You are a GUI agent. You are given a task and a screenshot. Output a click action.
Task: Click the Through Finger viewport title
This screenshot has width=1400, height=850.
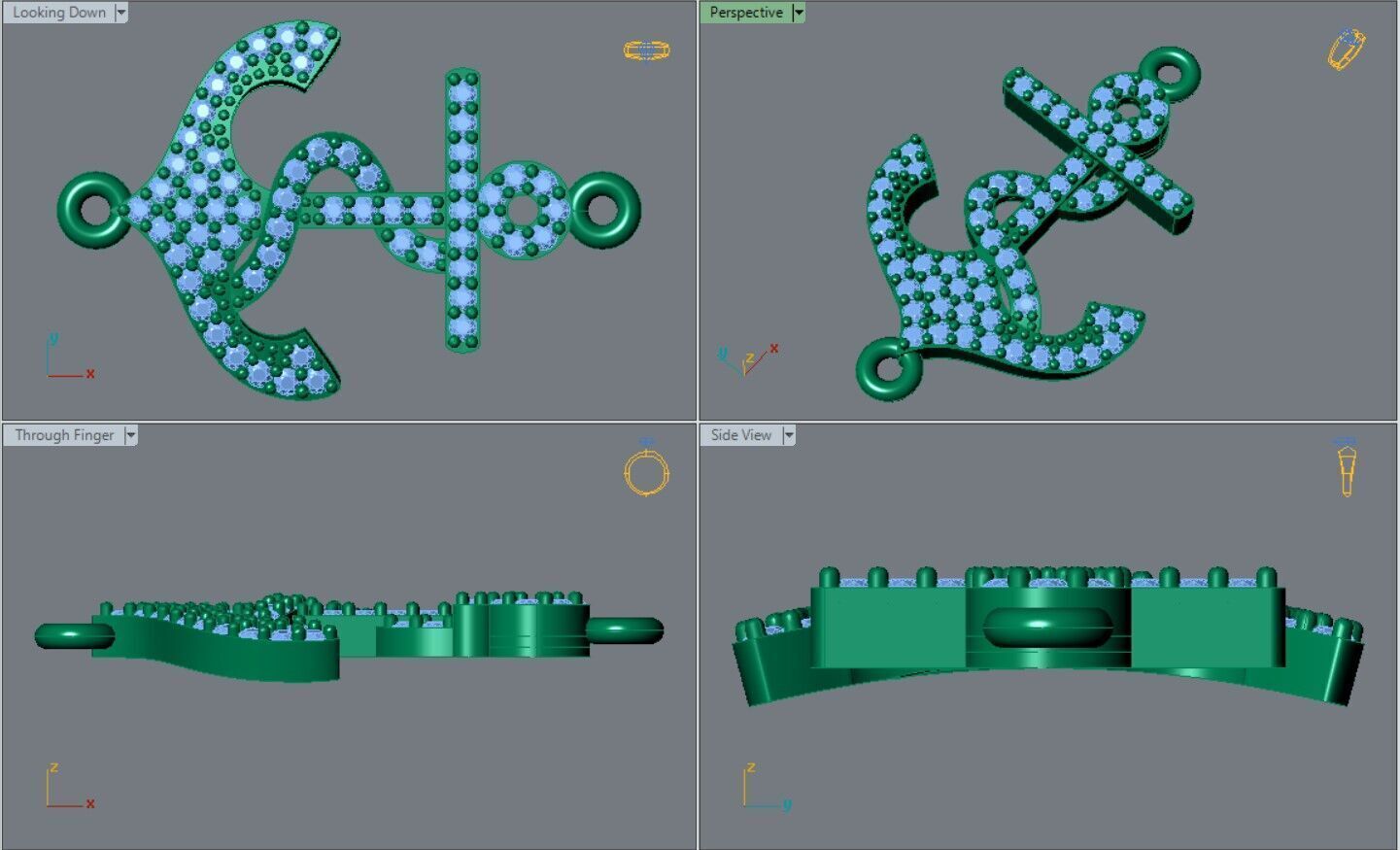pyautogui.click(x=64, y=435)
